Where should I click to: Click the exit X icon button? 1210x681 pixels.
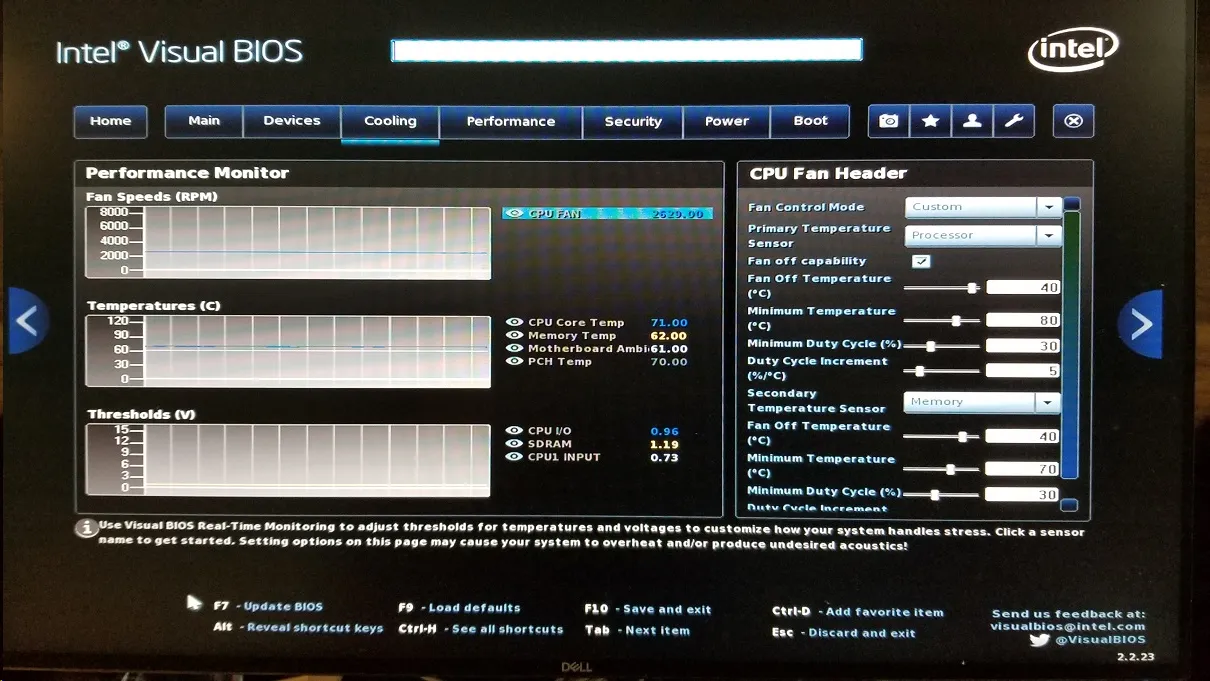tap(1073, 121)
